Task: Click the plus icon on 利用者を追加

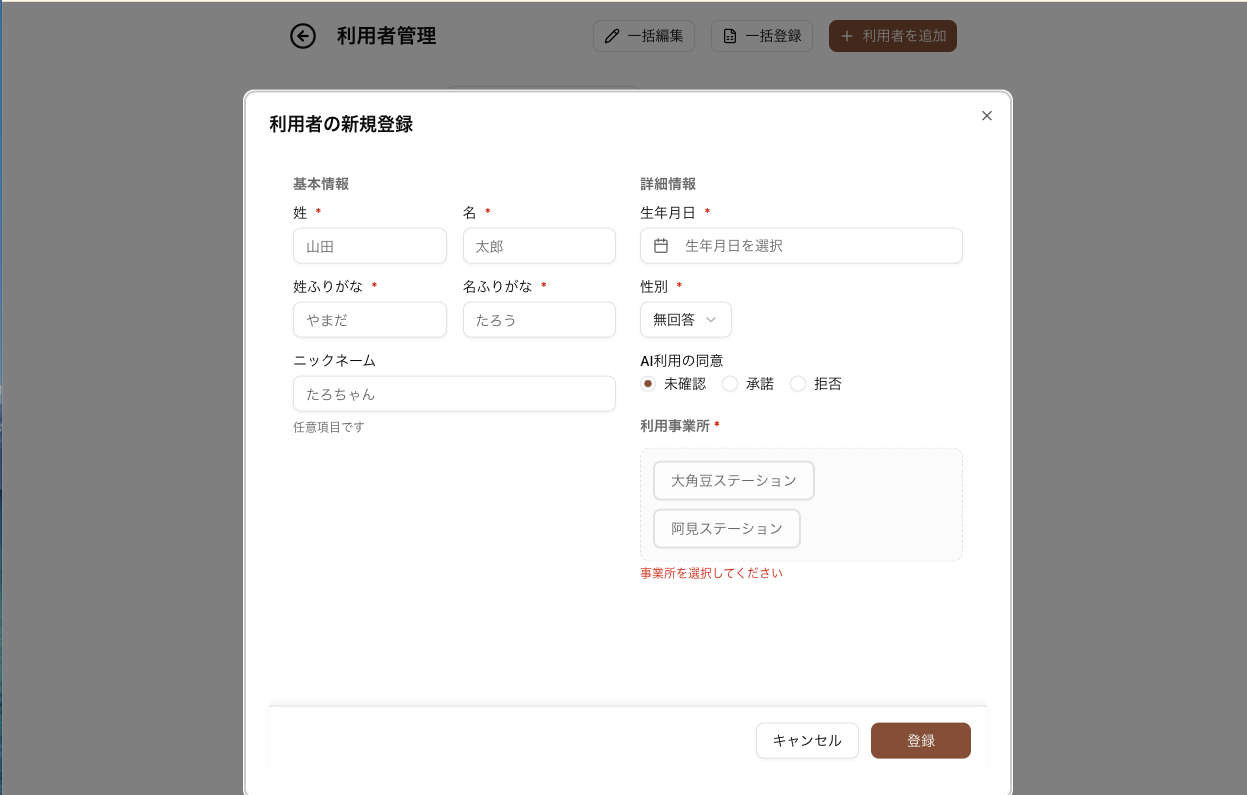Action: coord(847,36)
